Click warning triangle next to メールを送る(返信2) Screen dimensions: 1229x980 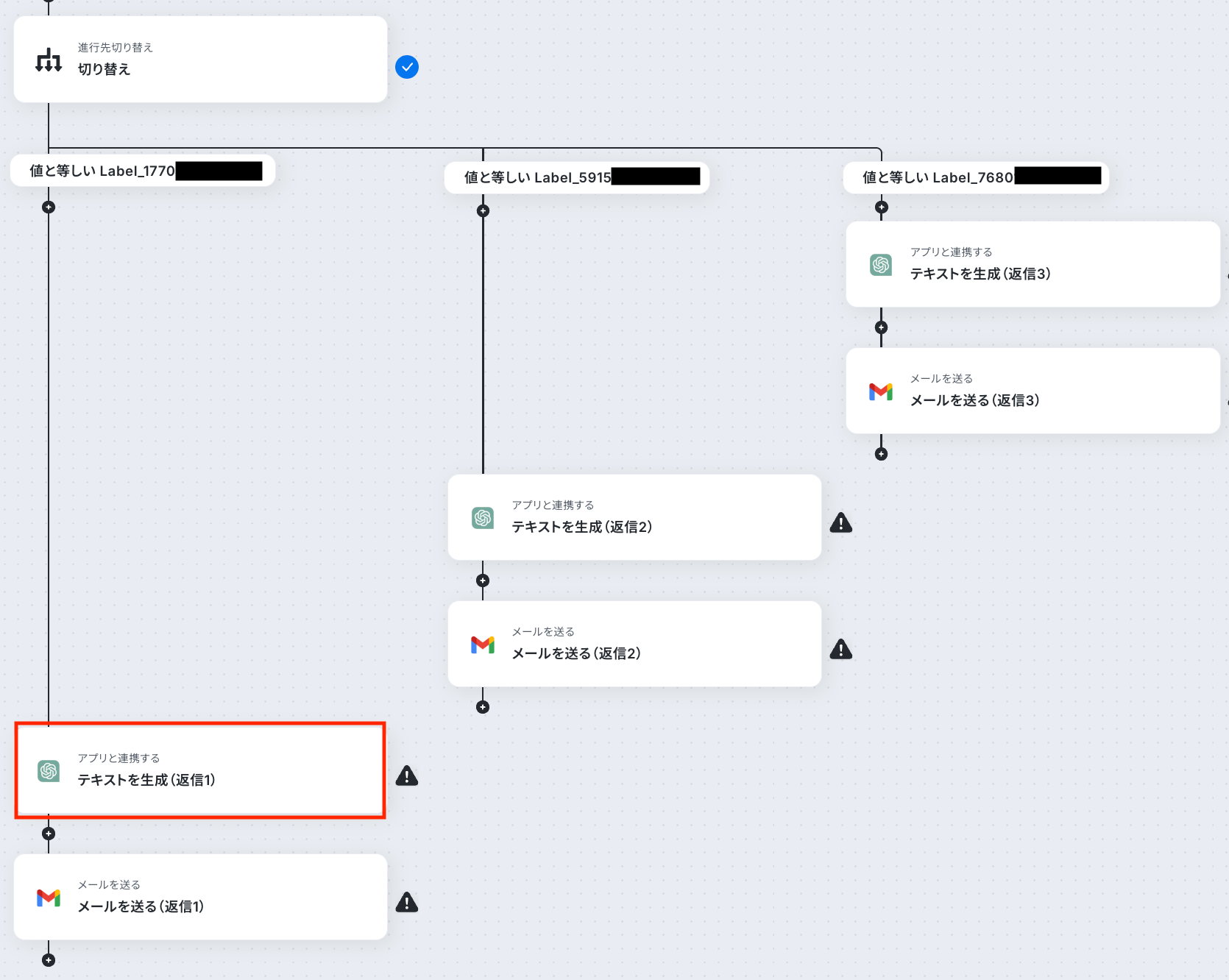(x=841, y=649)
